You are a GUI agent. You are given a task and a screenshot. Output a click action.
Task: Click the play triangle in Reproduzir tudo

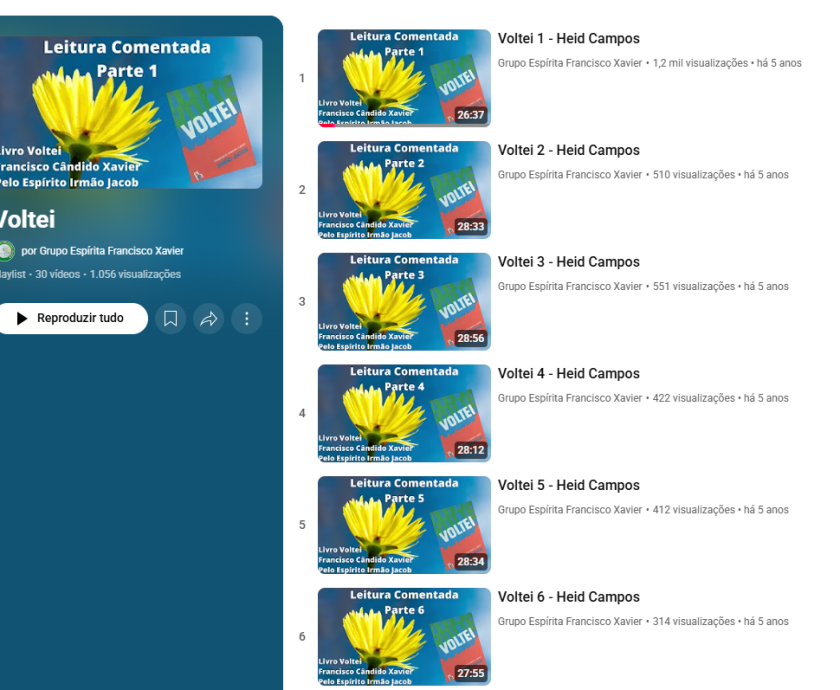(x=22, y=319)
